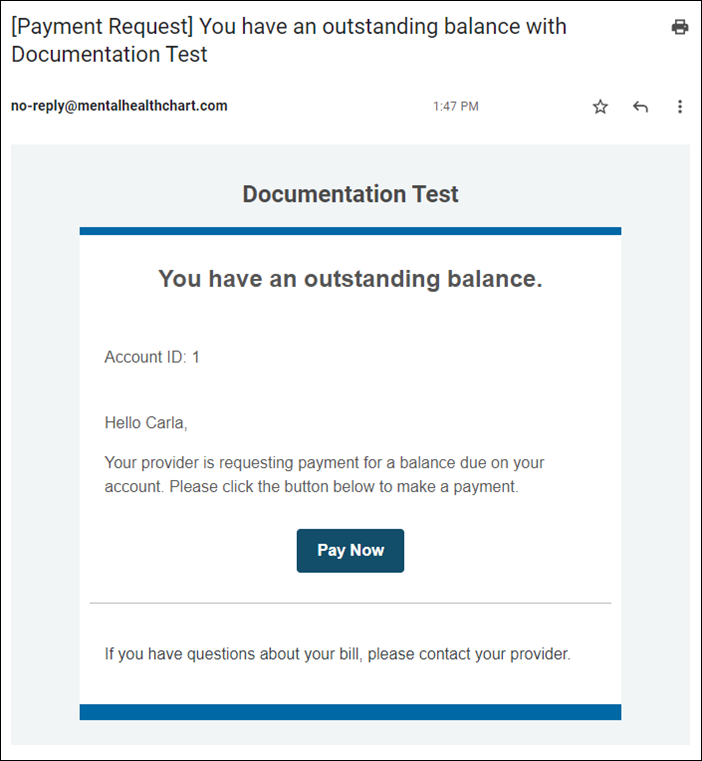Click sender address no-reply@mentalhealthchart.com
This screenshot has height=761, width=702.
pos(119,106)
